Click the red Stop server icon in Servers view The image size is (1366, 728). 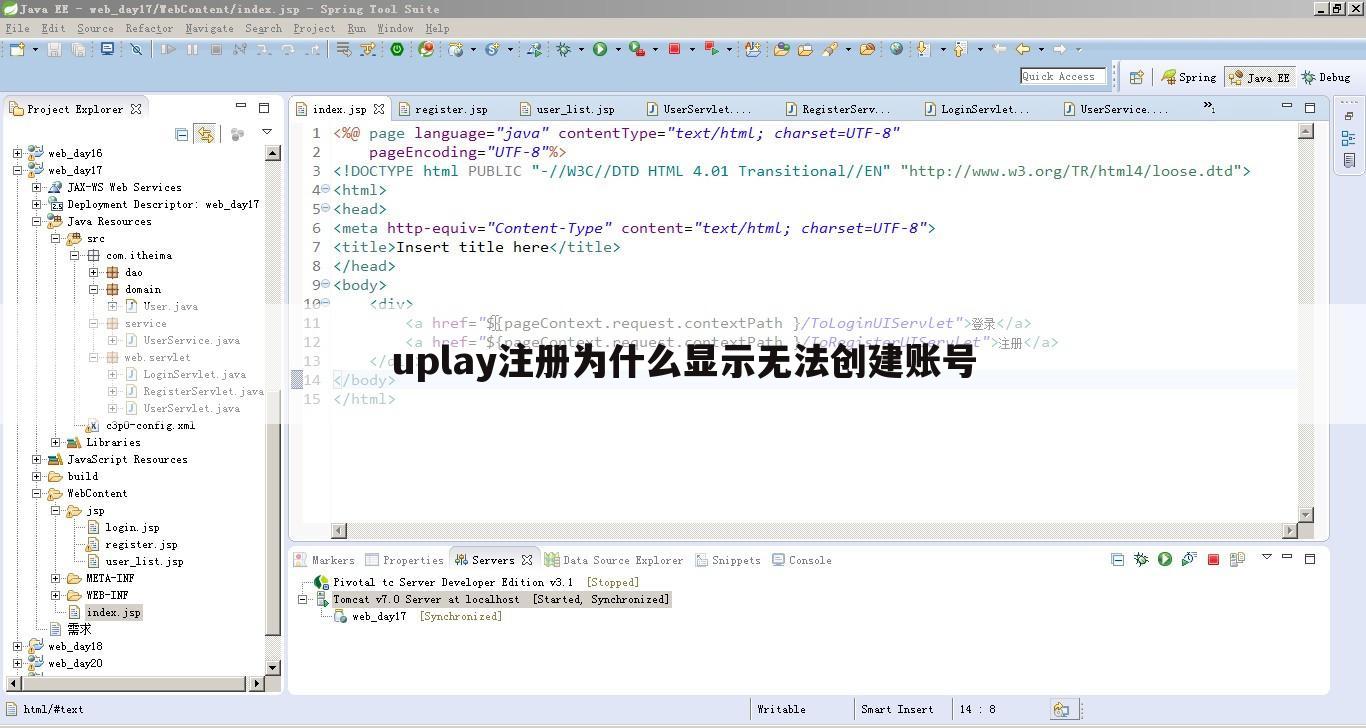pyautogui.click(x=1213, y=559)
